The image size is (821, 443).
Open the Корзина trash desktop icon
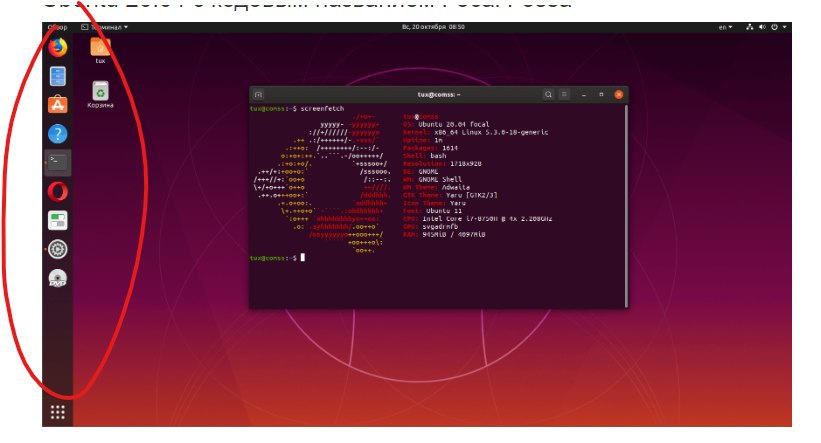(x=100, y=95)
